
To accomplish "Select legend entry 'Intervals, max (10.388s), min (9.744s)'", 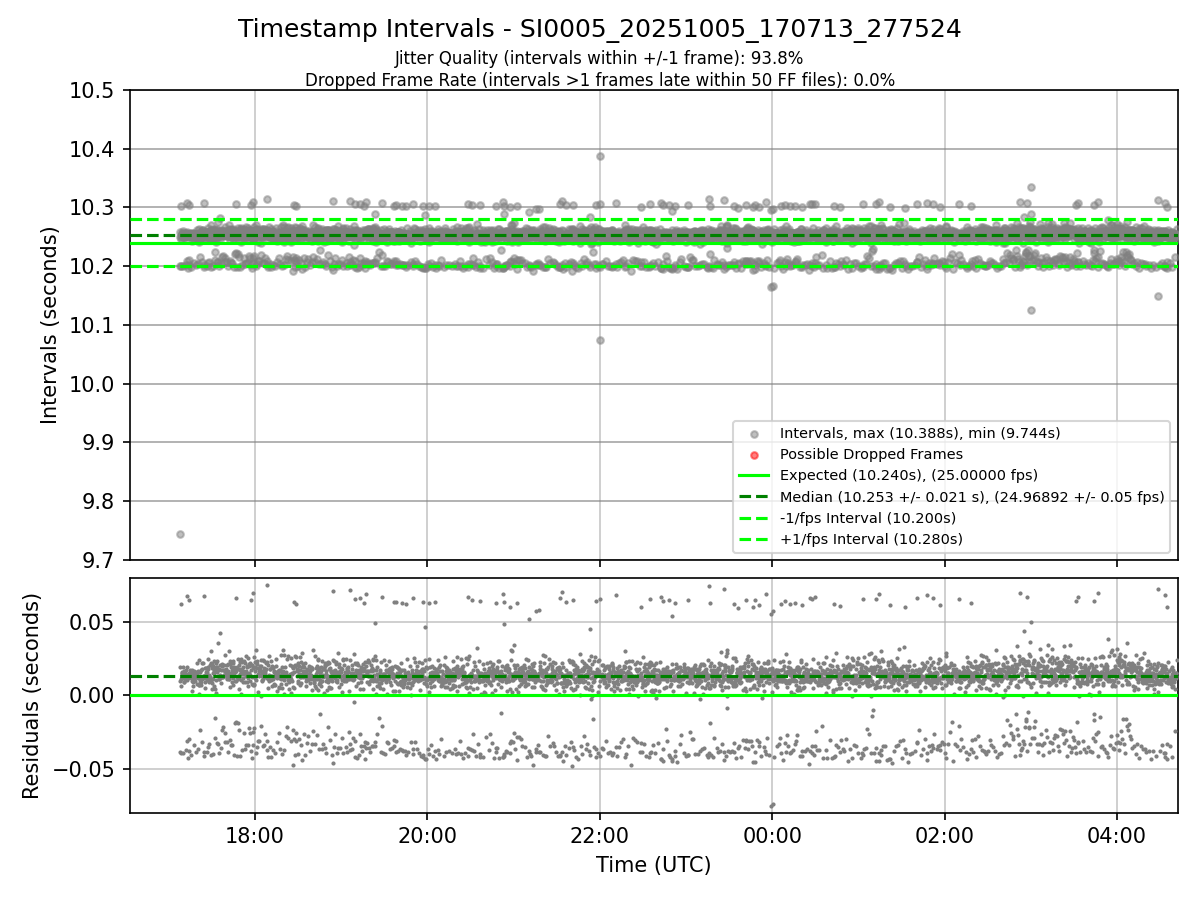I will coord(920,433).
